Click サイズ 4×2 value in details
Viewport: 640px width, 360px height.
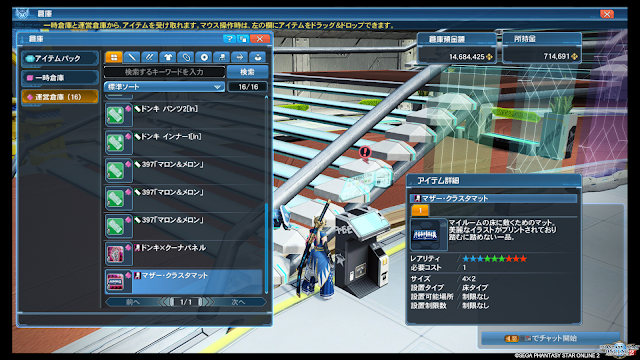[x=469, y=279]
